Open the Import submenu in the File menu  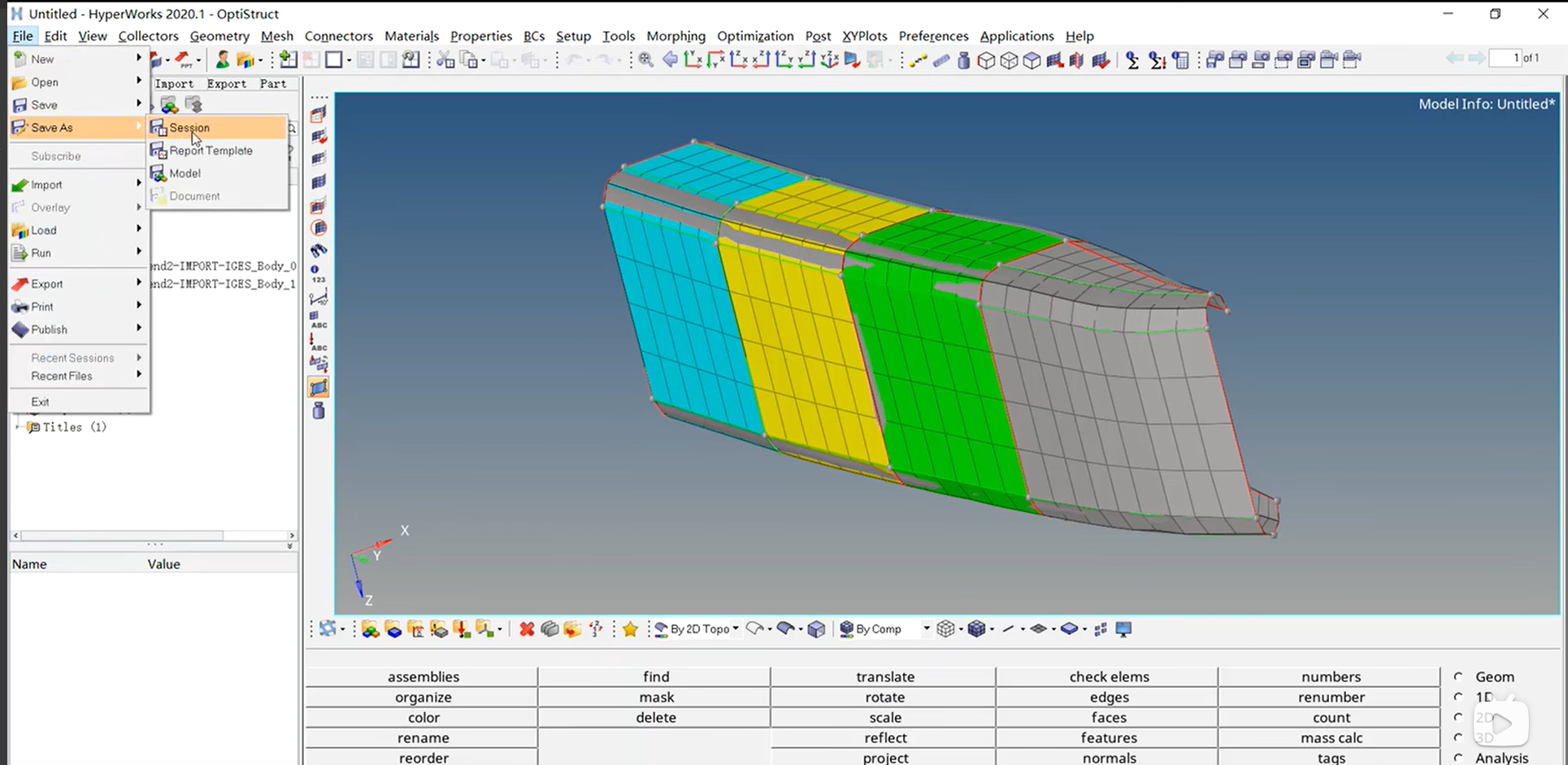pos(78,185)
